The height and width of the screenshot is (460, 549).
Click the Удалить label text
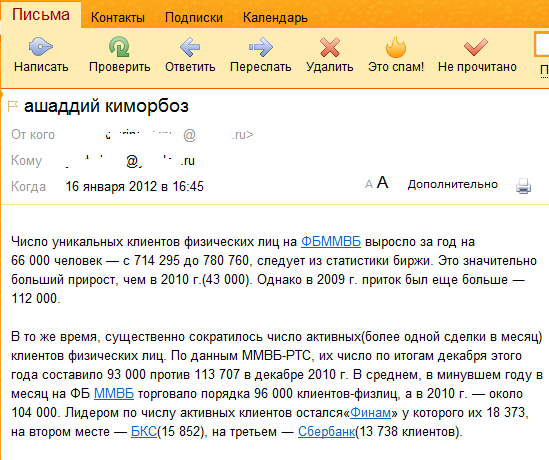click(x=330, y=67)
